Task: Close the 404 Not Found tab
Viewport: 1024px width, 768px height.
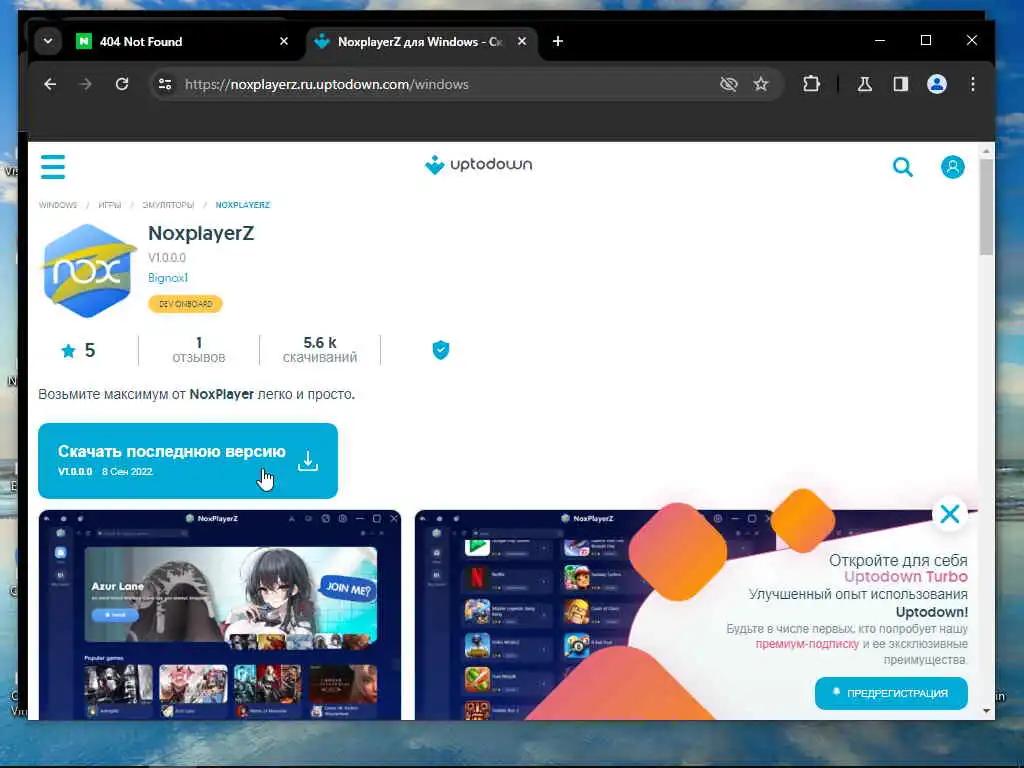Action: click(283, 41)
